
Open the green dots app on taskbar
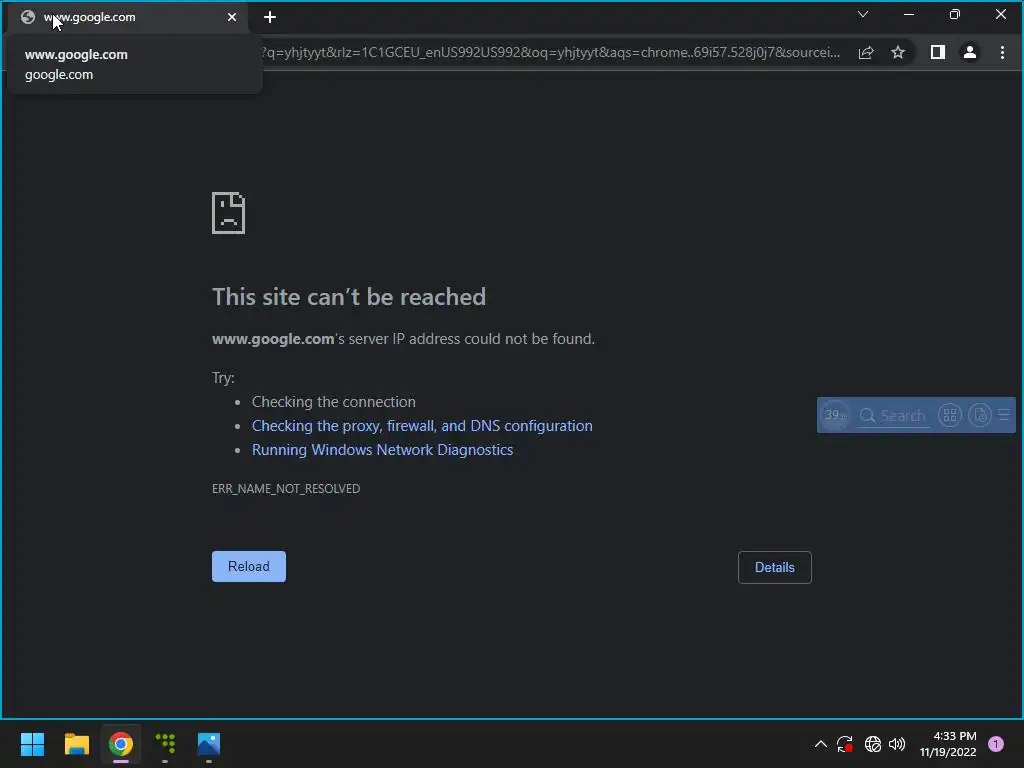[165, 744]
